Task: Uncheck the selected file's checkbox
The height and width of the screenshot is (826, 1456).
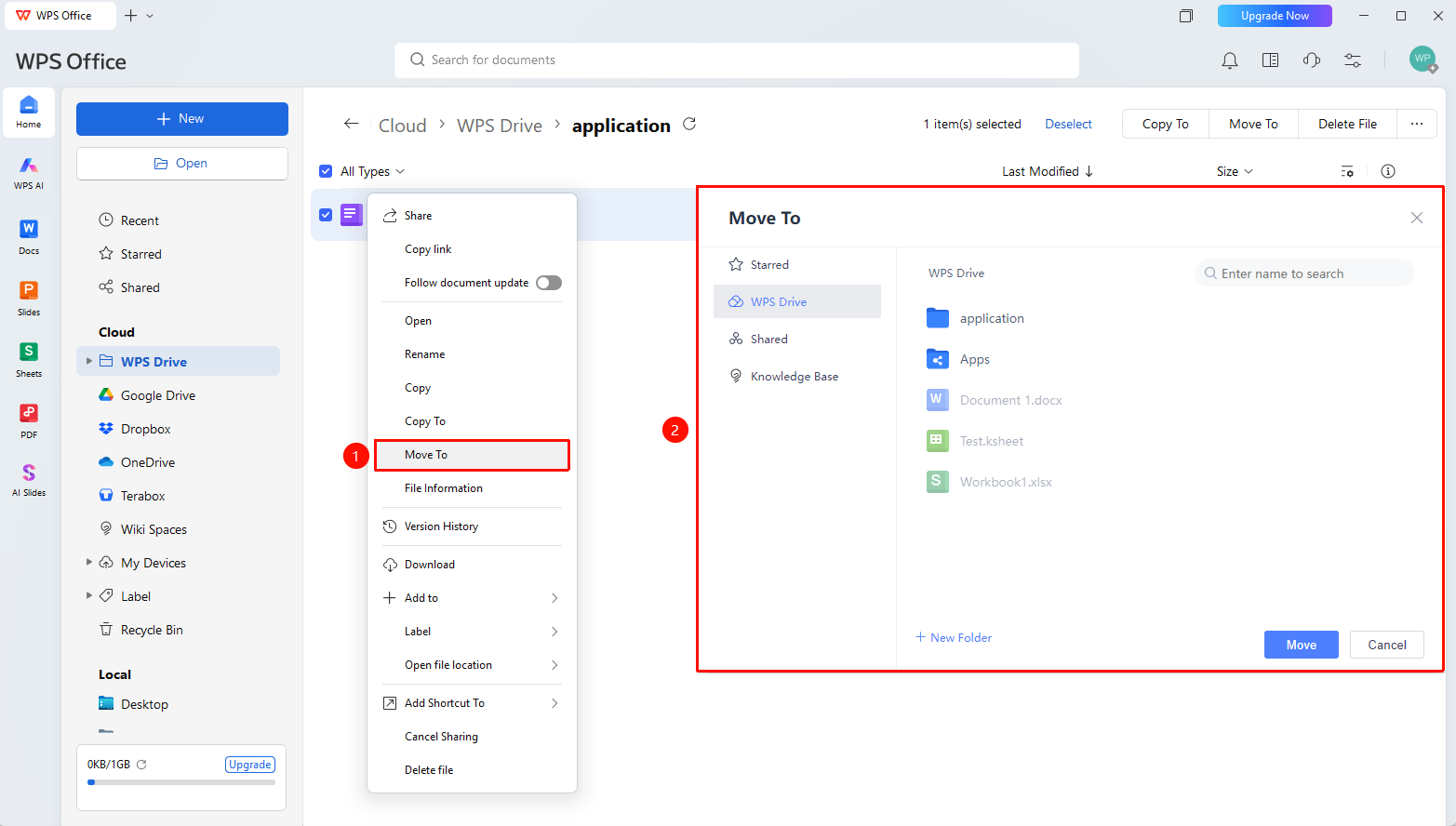Action: 326,215
